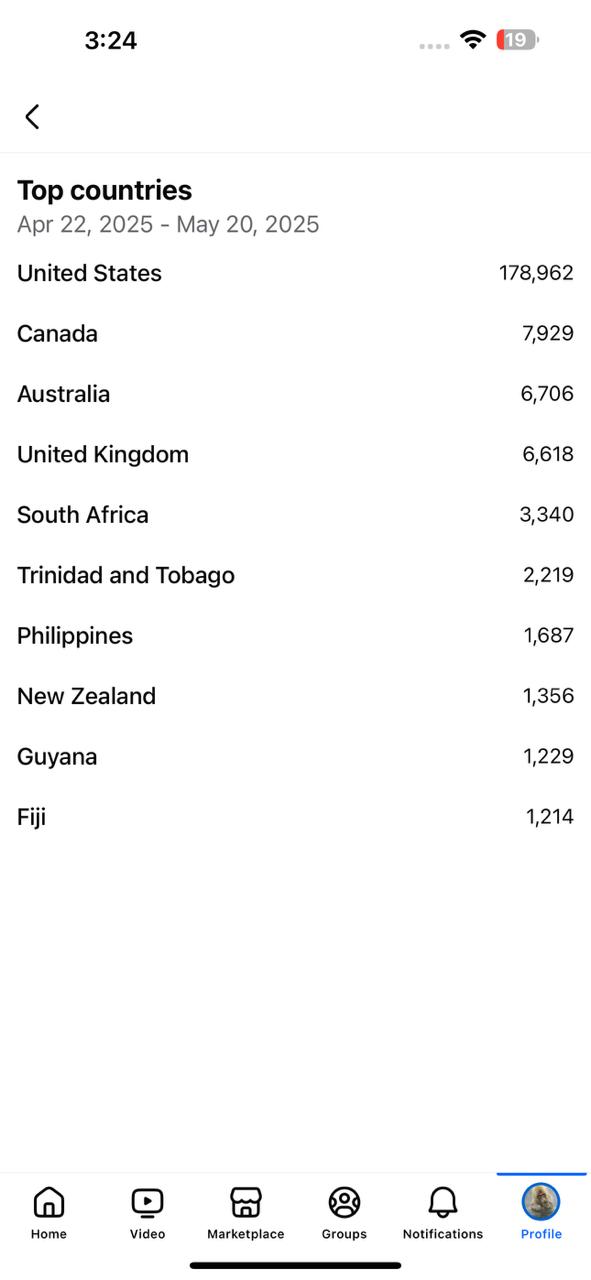Tap the 3:24 clock in status bar
The image size is (591, 1280).
[111, 40]
